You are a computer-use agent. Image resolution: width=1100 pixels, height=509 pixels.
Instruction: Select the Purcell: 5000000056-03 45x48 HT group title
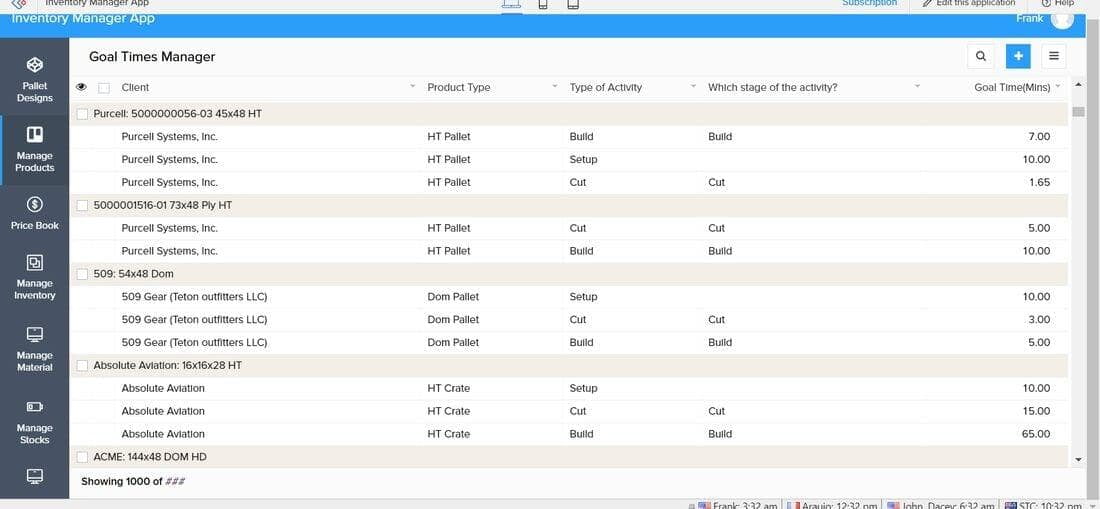[177, 114]
